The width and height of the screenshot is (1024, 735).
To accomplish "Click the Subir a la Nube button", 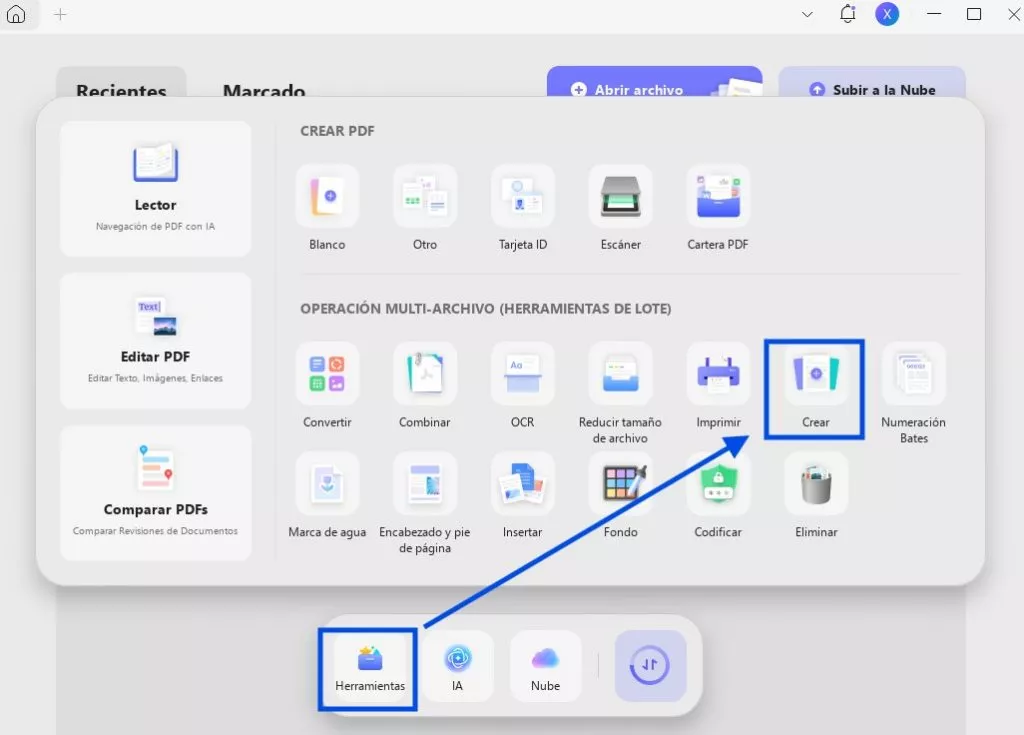I will 872,84.
